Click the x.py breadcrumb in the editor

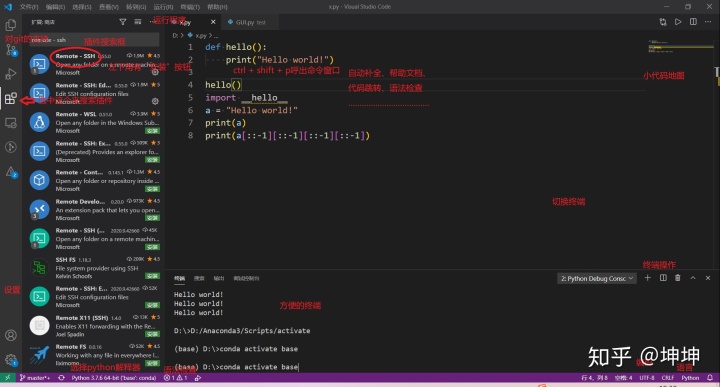point(201,35)
